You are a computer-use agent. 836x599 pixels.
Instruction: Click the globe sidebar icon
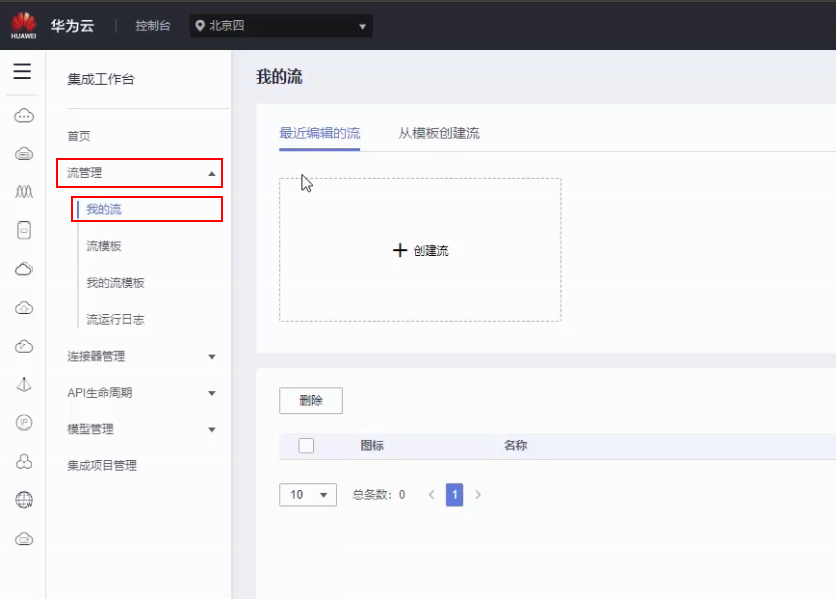(x=24, y=500)
